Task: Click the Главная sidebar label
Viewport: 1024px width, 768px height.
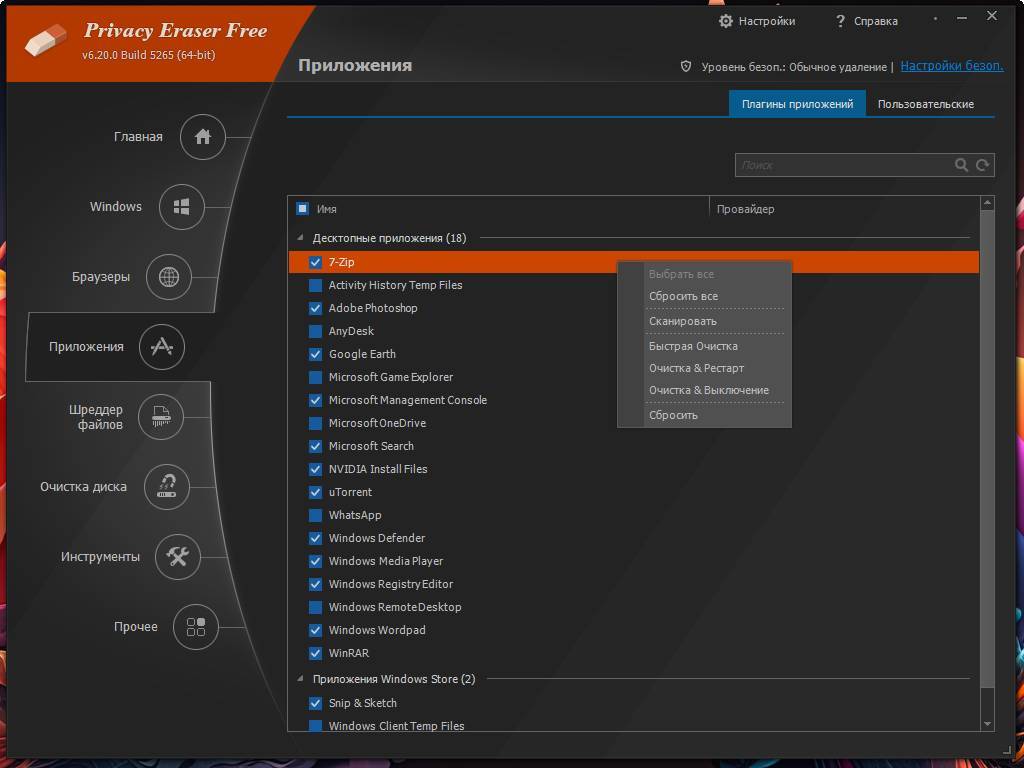Action: tap(138, 136)
